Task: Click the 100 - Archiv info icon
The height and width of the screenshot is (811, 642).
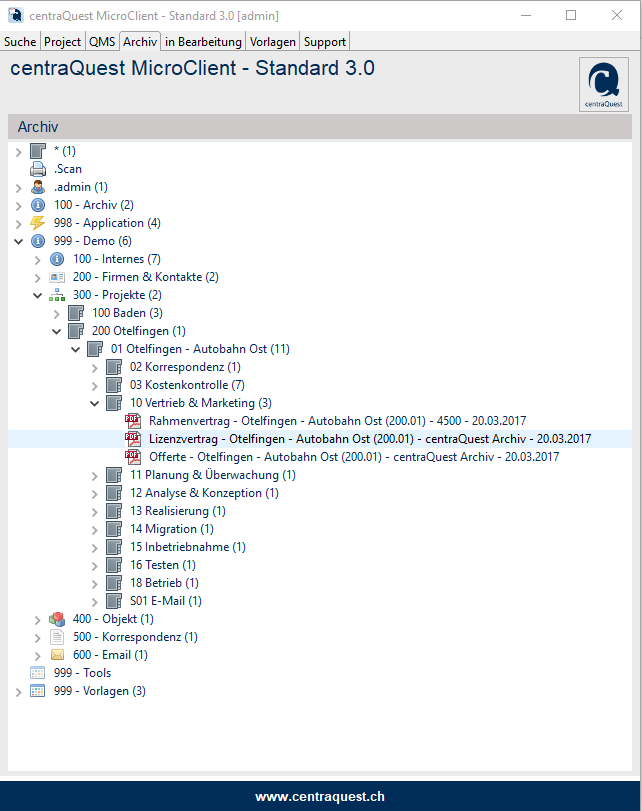Action: (x=38, y=205)
